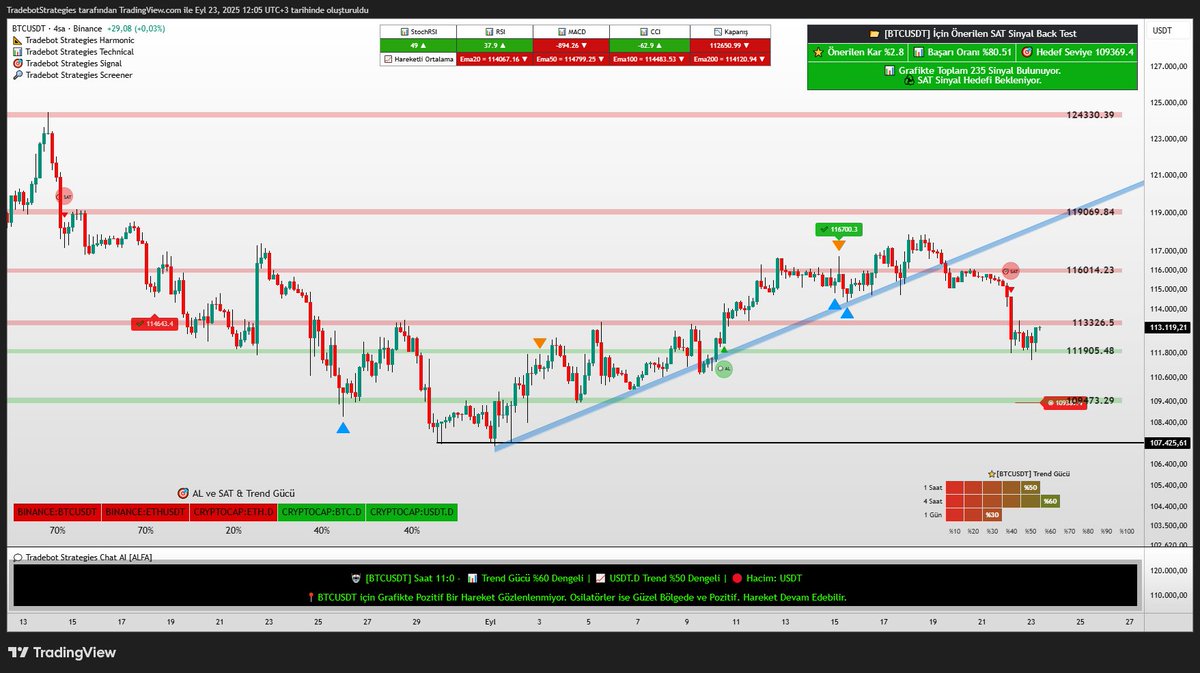Screen dimensions: 1200x673
Task: Click the Kapanış column header icon
Action: 716,32
